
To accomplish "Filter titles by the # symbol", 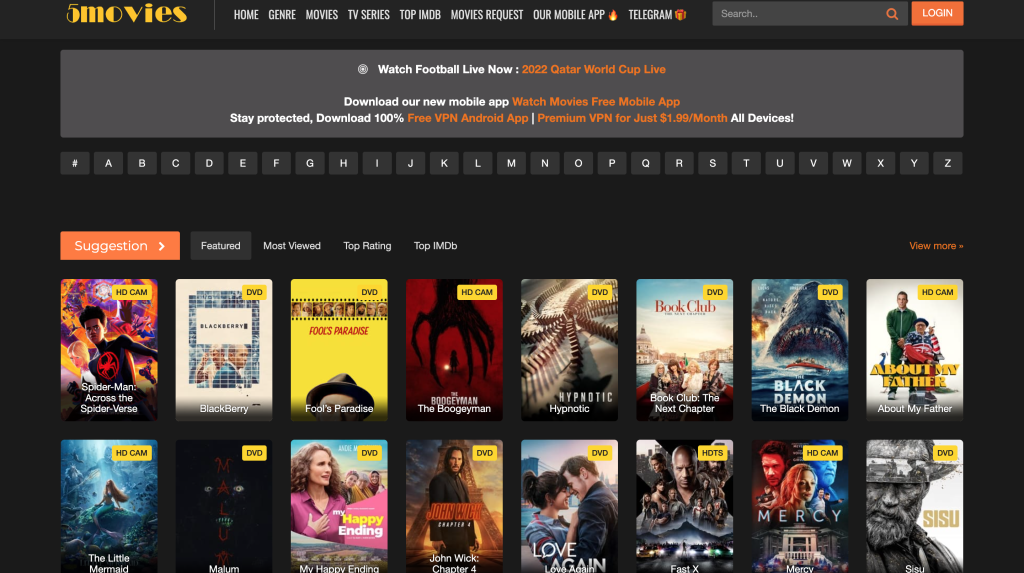I will click(x=75, y=163).
